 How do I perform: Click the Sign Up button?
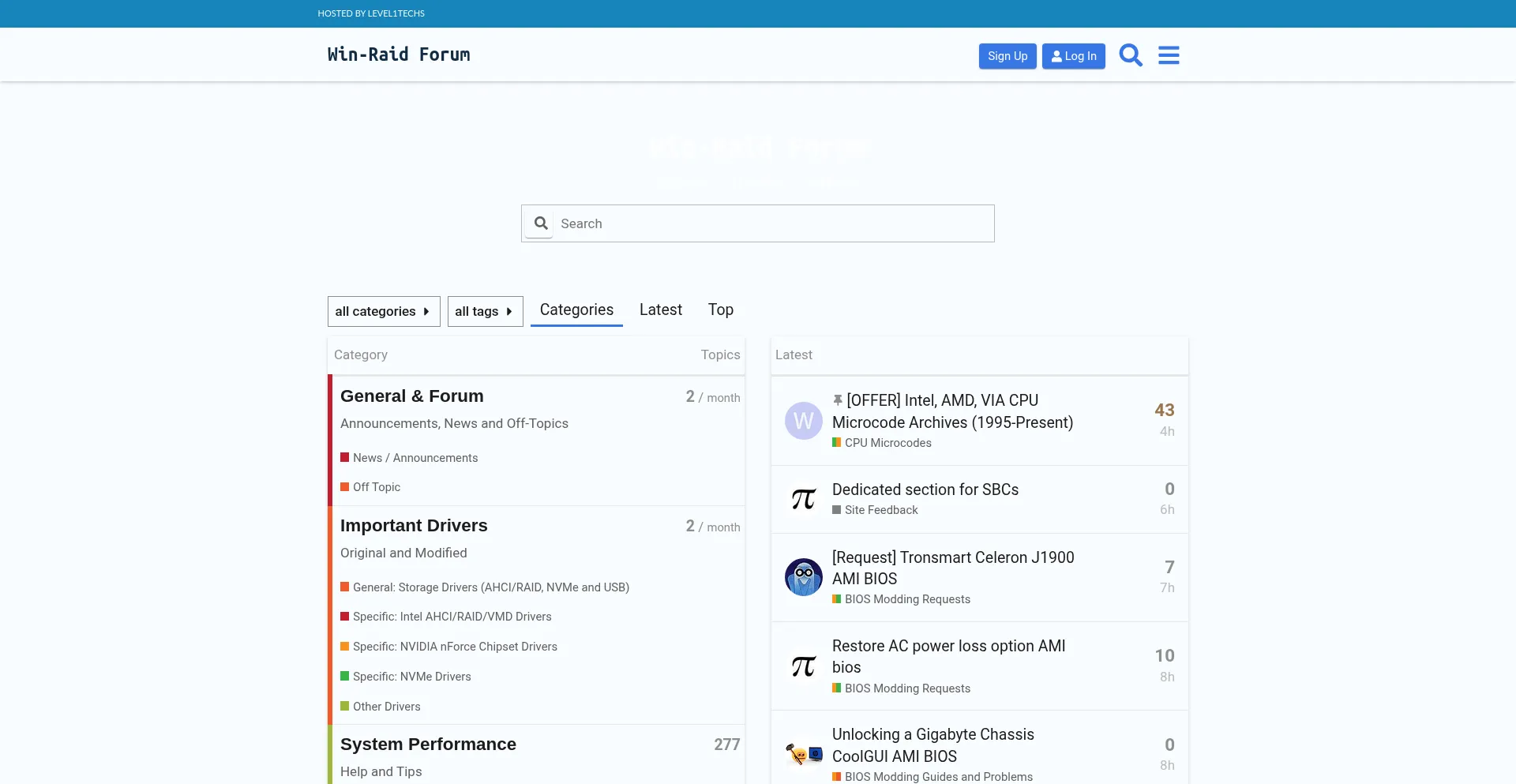point(1008,56)
